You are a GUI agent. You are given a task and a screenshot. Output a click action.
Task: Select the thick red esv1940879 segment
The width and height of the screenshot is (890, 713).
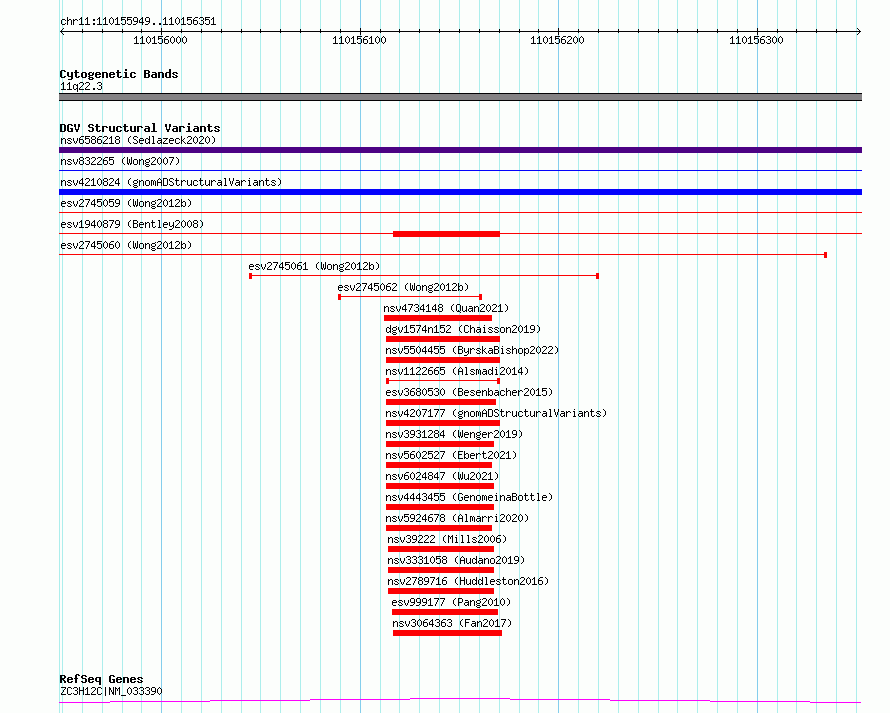pyautogui.click(x=446, y=234)
